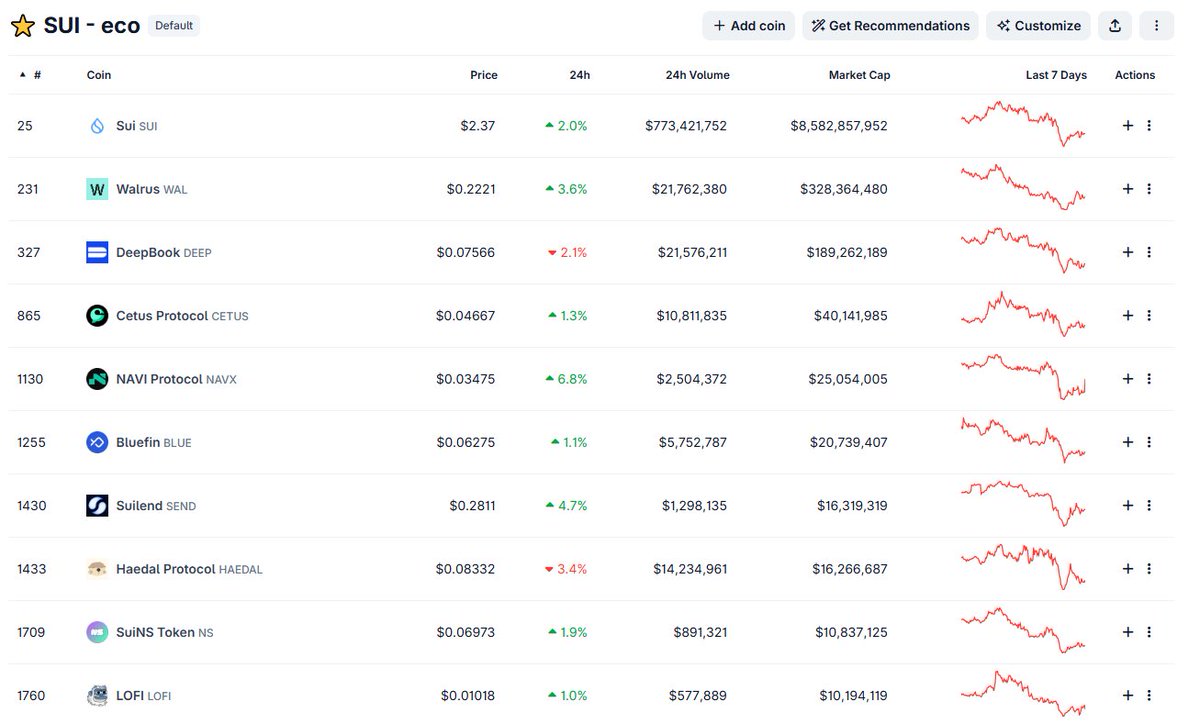Open the DeepBook coin link

164,252
